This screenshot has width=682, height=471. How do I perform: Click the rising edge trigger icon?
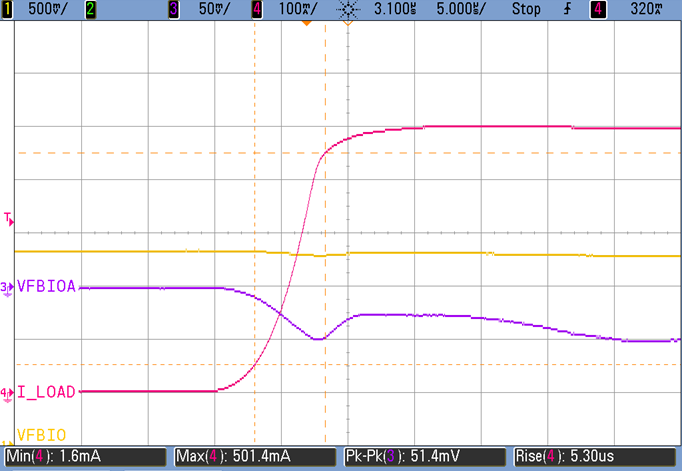coord(570,9)
